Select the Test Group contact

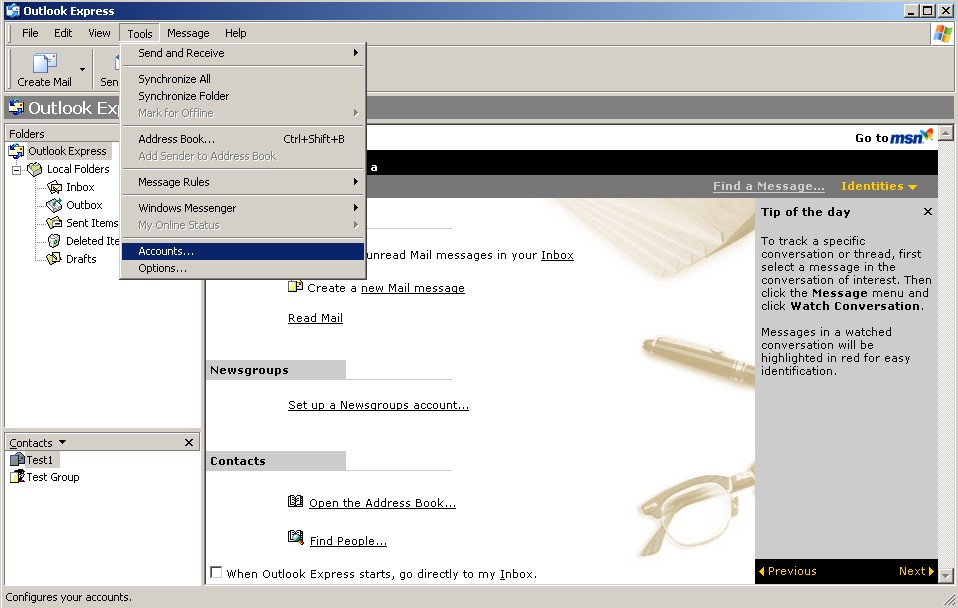(x=52, y=477)
